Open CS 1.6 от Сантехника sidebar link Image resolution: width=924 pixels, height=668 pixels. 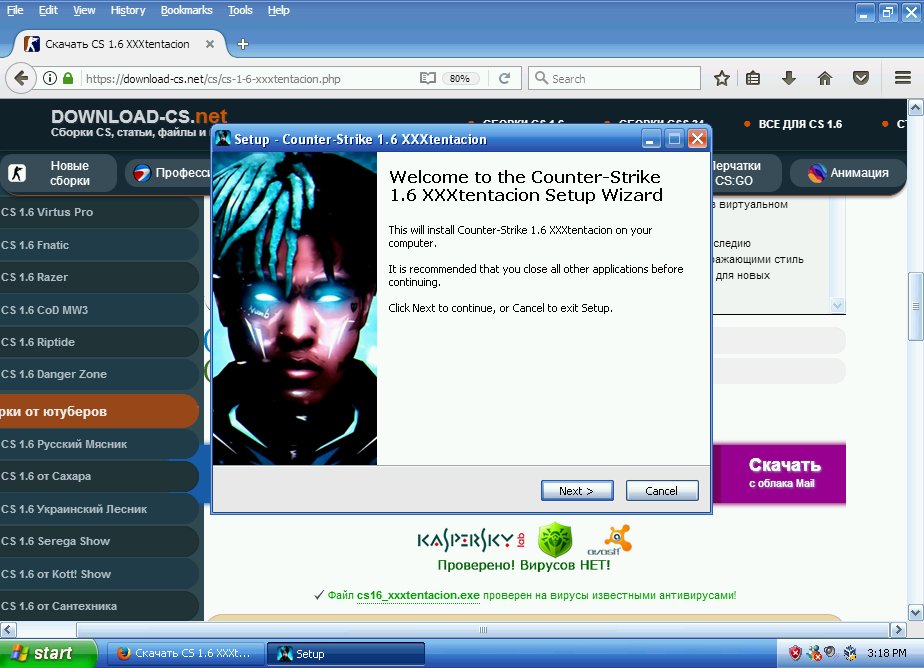click(99, 606)
